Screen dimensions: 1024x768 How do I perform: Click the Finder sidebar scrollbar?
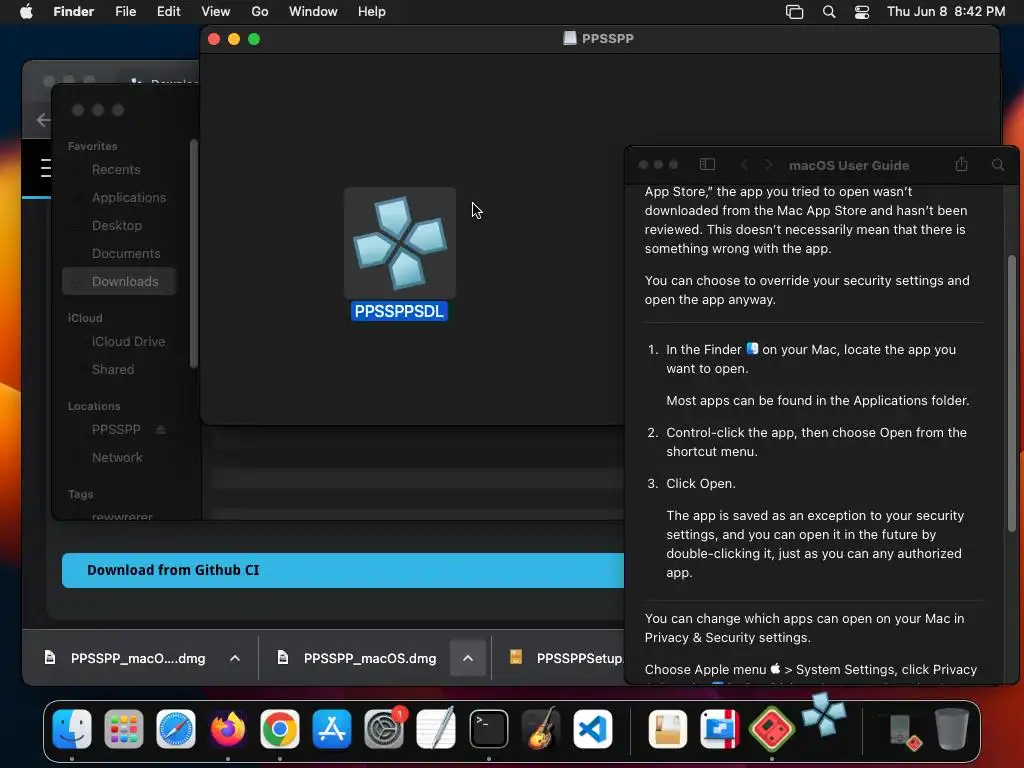[193, 253]
